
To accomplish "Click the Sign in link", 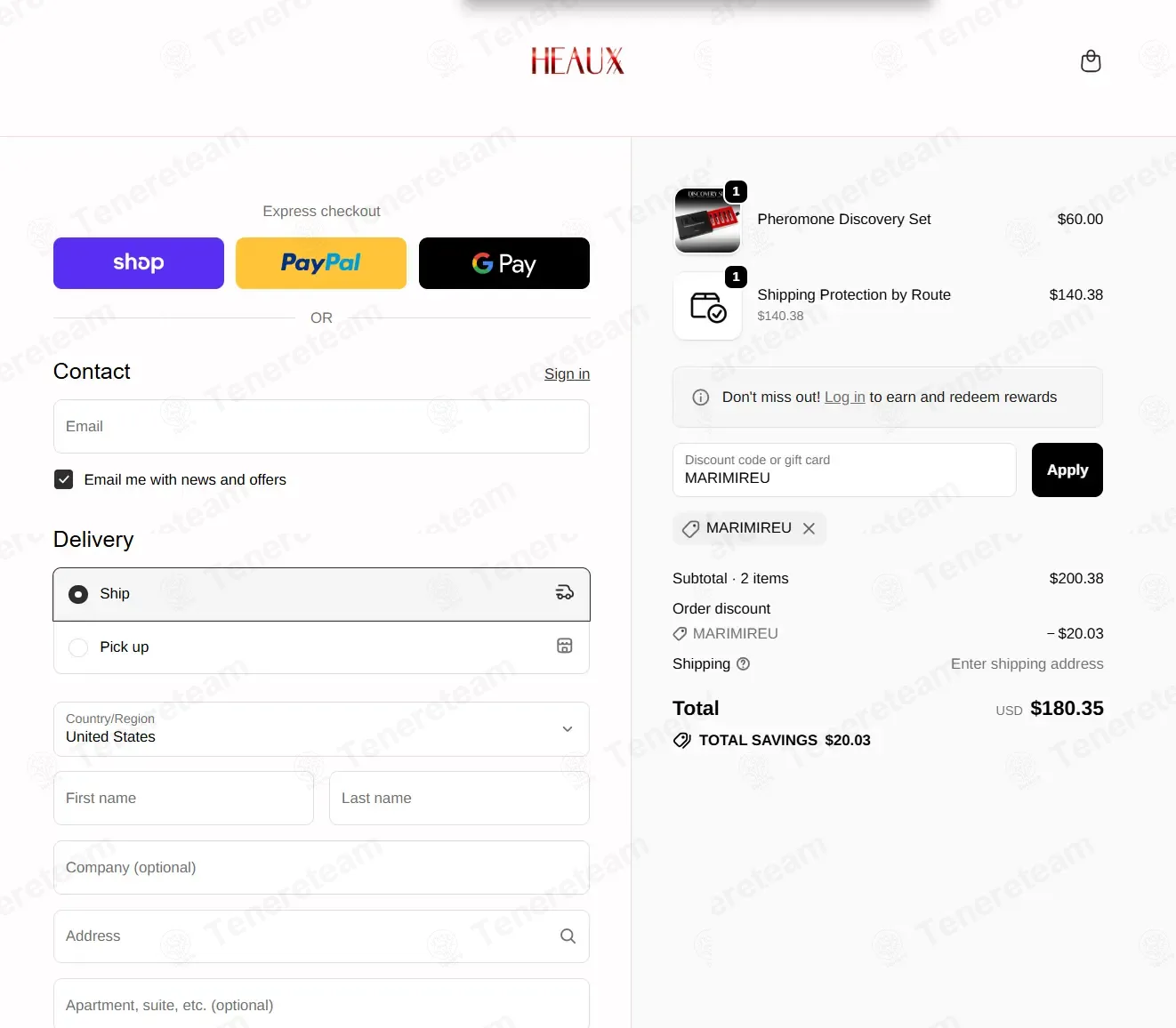I will 567,374.
